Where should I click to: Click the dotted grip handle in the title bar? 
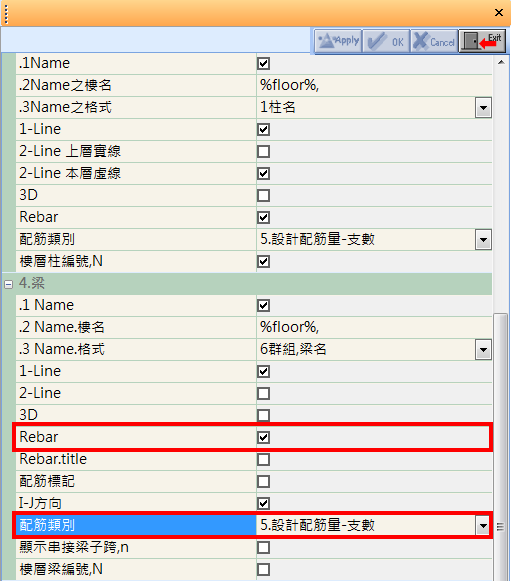coord(6,13)
